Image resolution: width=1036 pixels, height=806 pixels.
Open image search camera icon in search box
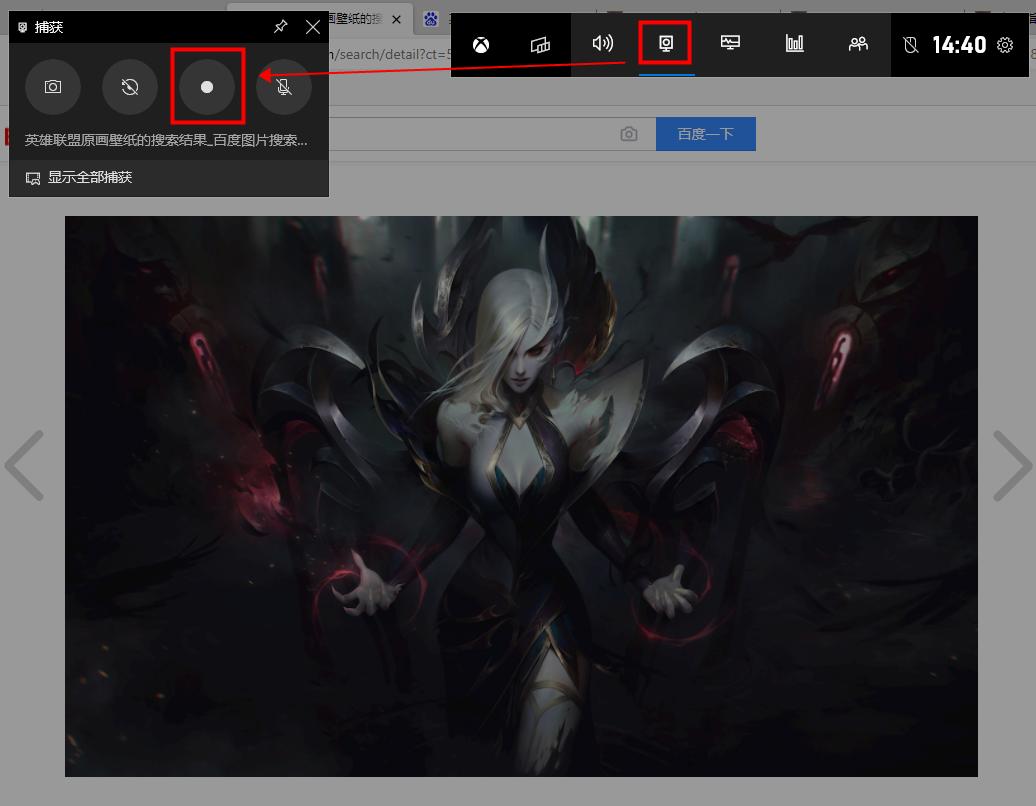click(x=629, y=135)
